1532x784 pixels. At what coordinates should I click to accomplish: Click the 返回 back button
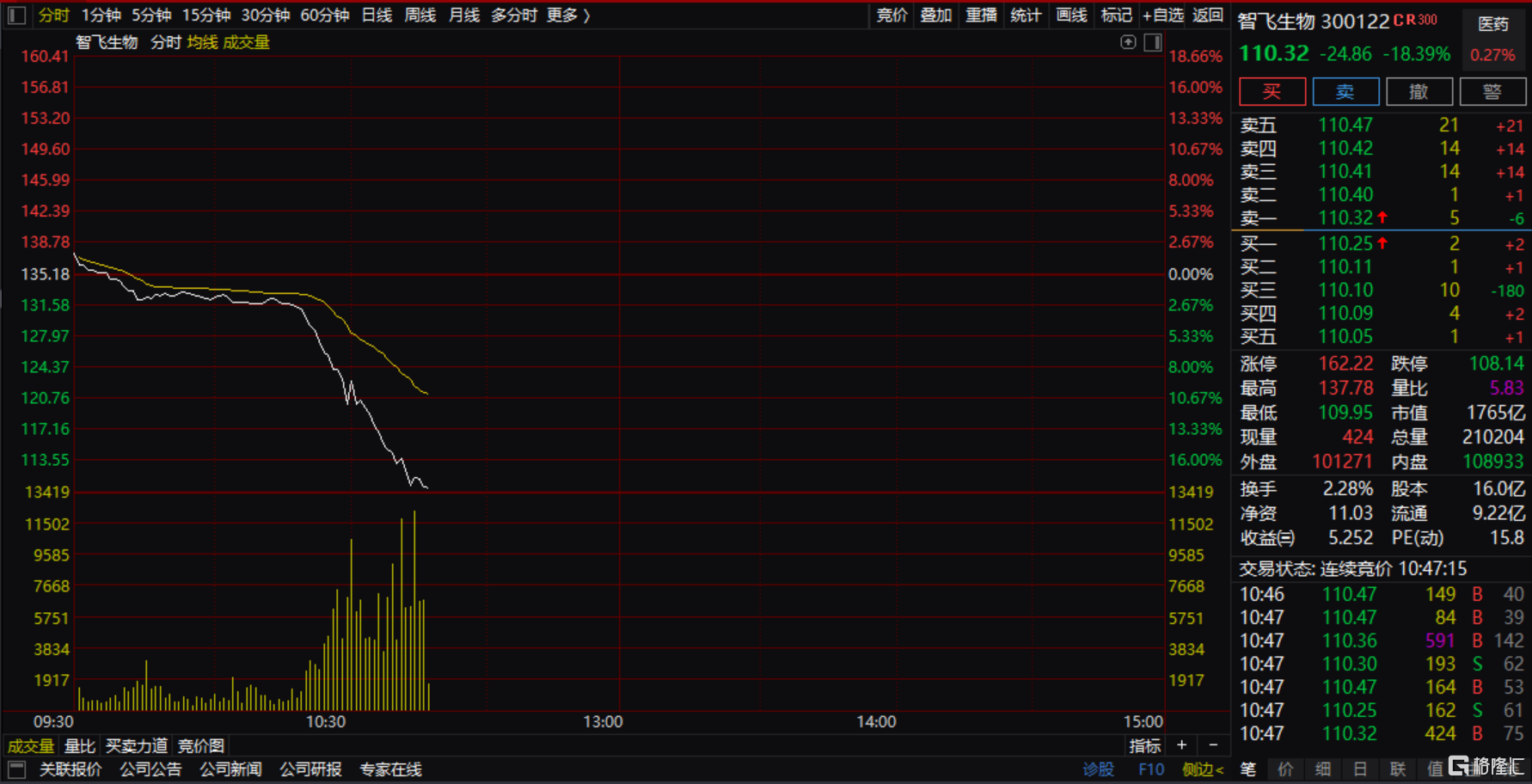(1208, 15)
